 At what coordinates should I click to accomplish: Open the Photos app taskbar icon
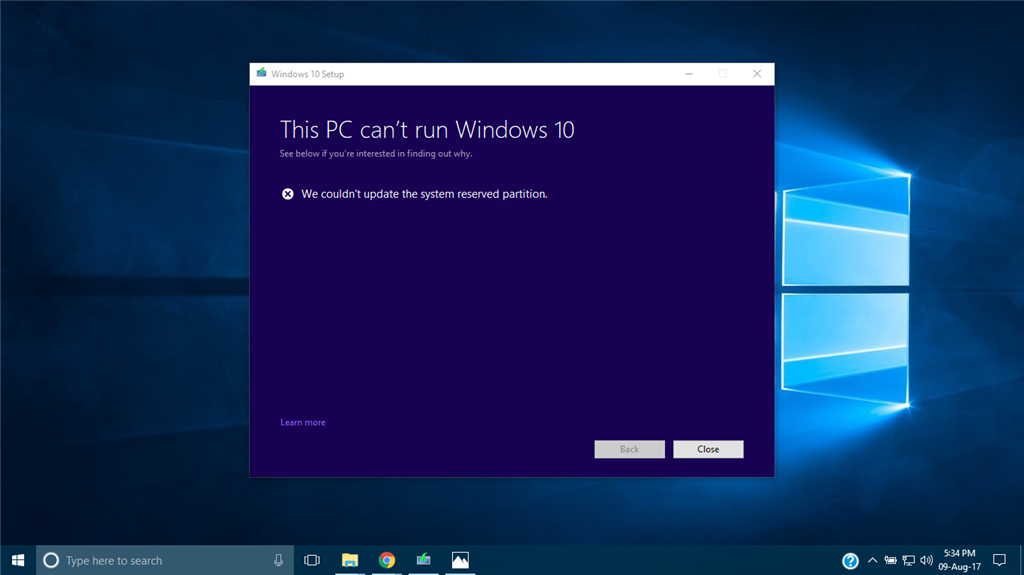460,560
